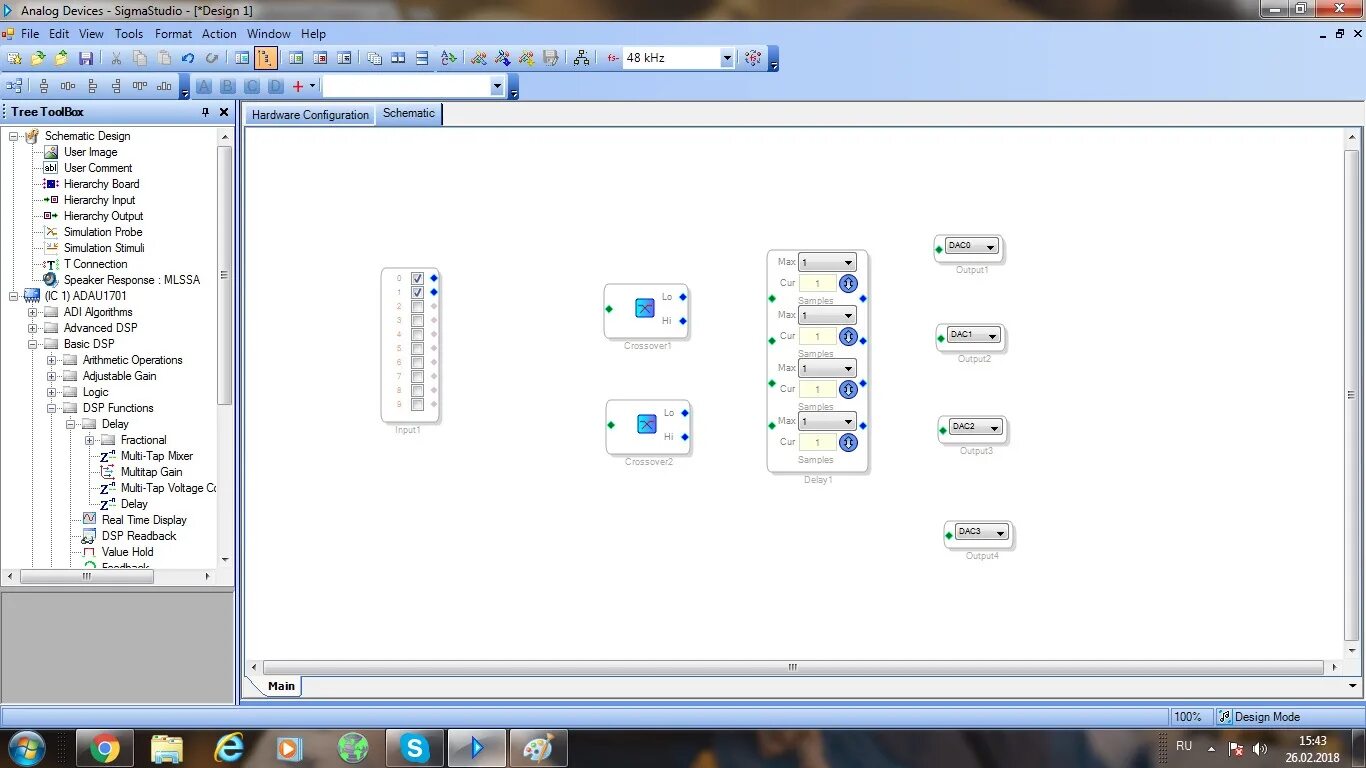Viewport: 1366px width, 768px height.
Task: Click the canvas horizontal scrollbar
Action: (x=792, y=667)
